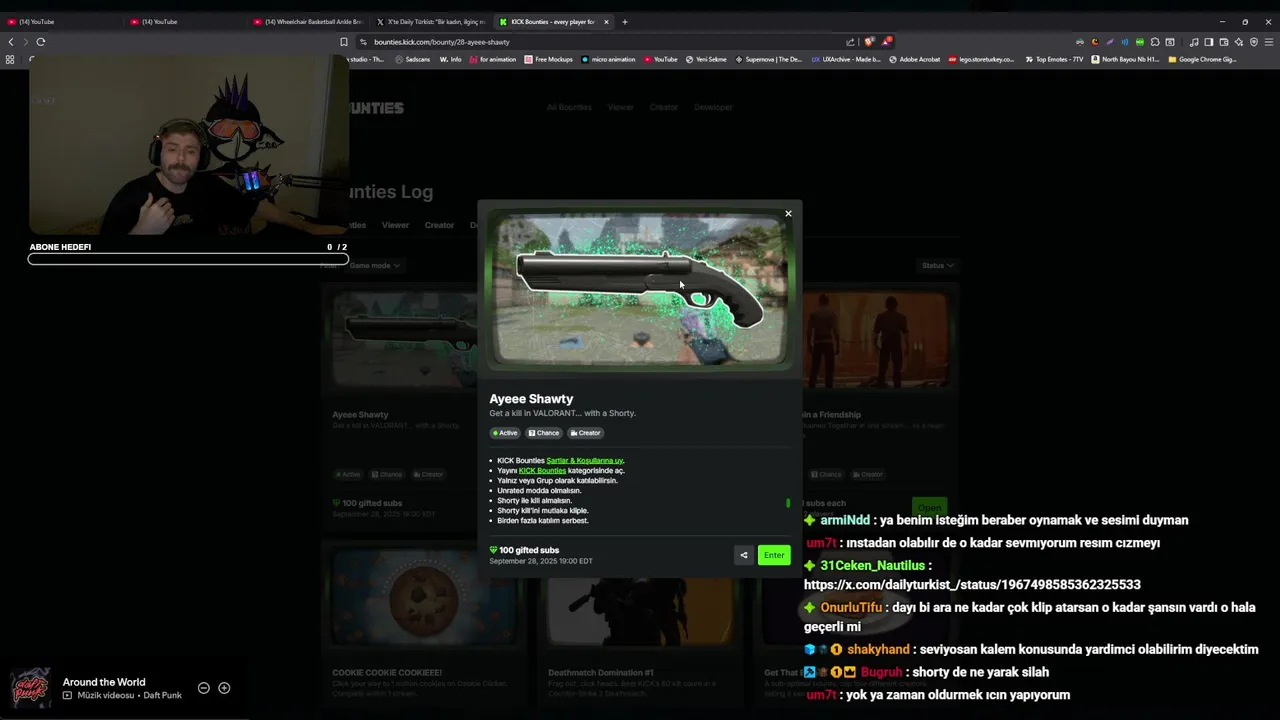Click the armiNdd username in chat

(x=845, y=521)
